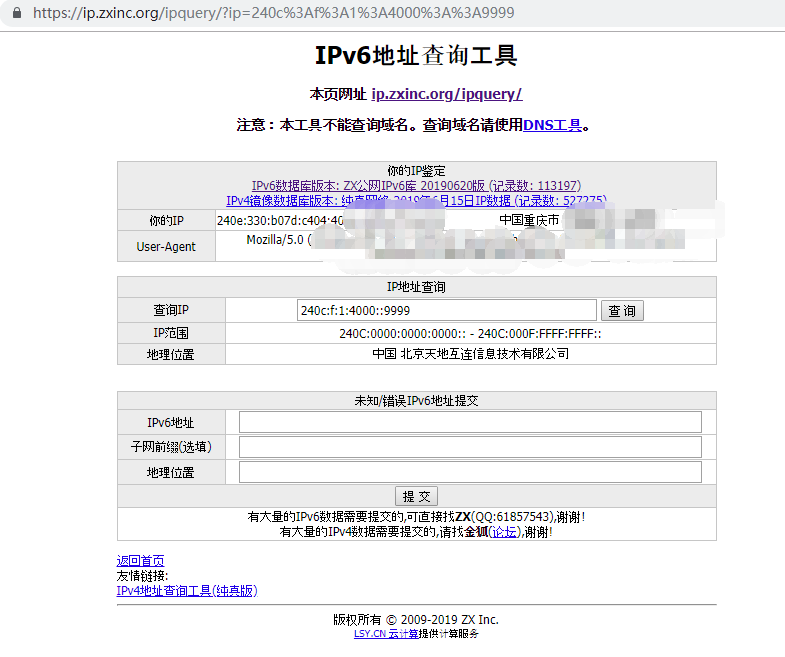Click the 查询 button

pyautogui.click(x=622, y=311)
